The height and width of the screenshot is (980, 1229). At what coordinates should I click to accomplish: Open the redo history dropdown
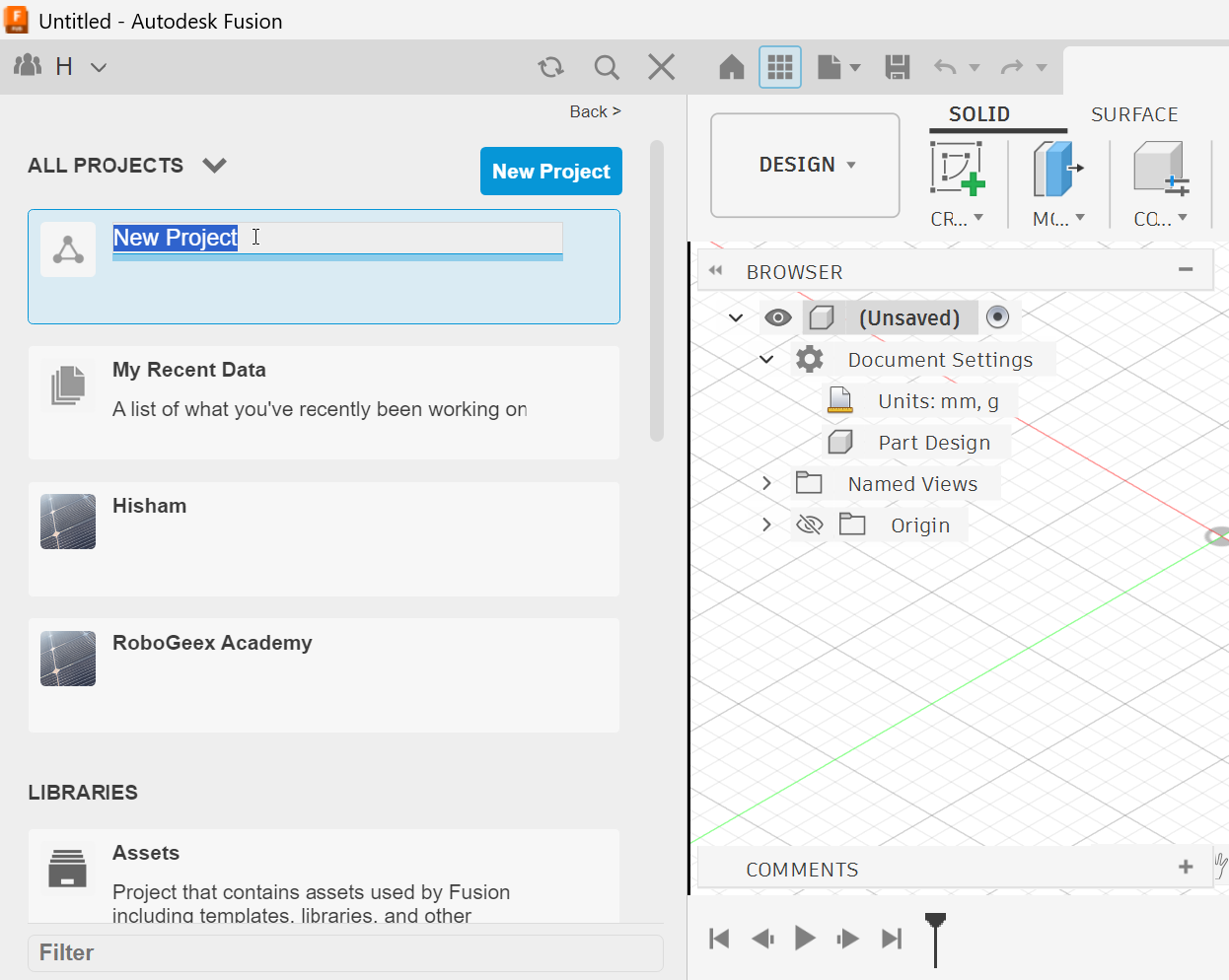(1042, 68)
